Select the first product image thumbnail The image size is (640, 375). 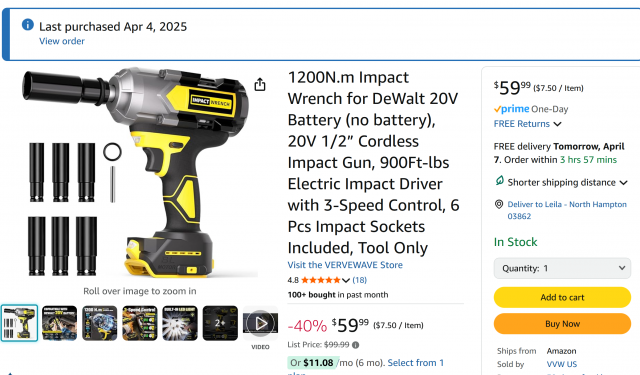(19, 323)
